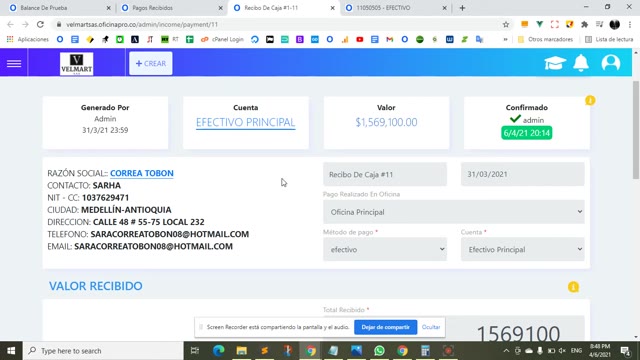
Task: Open the notifications bell
Action: pos(581,63)
